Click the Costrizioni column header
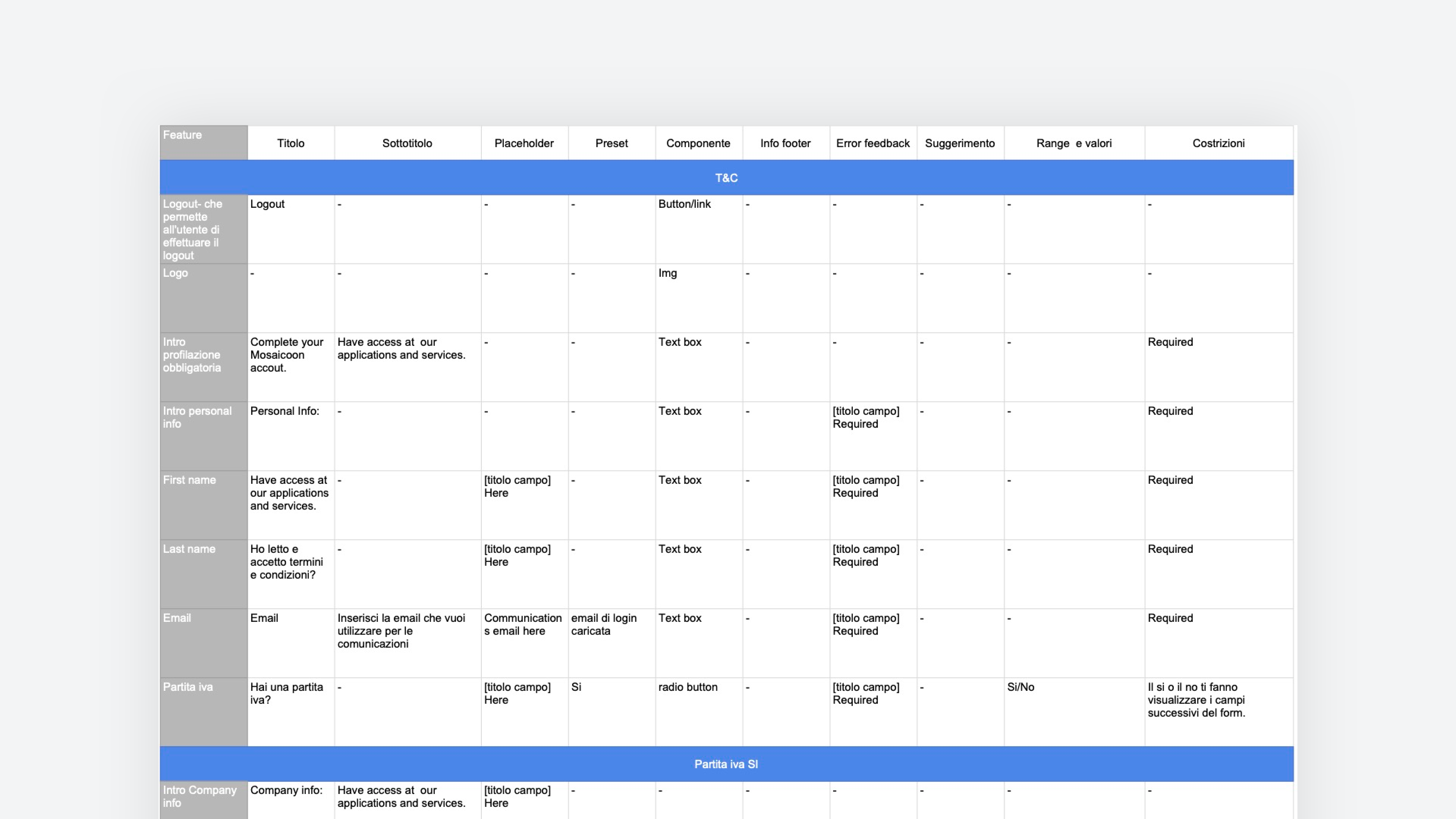This screenshot has width=1456, height=819. [1219, 143]
